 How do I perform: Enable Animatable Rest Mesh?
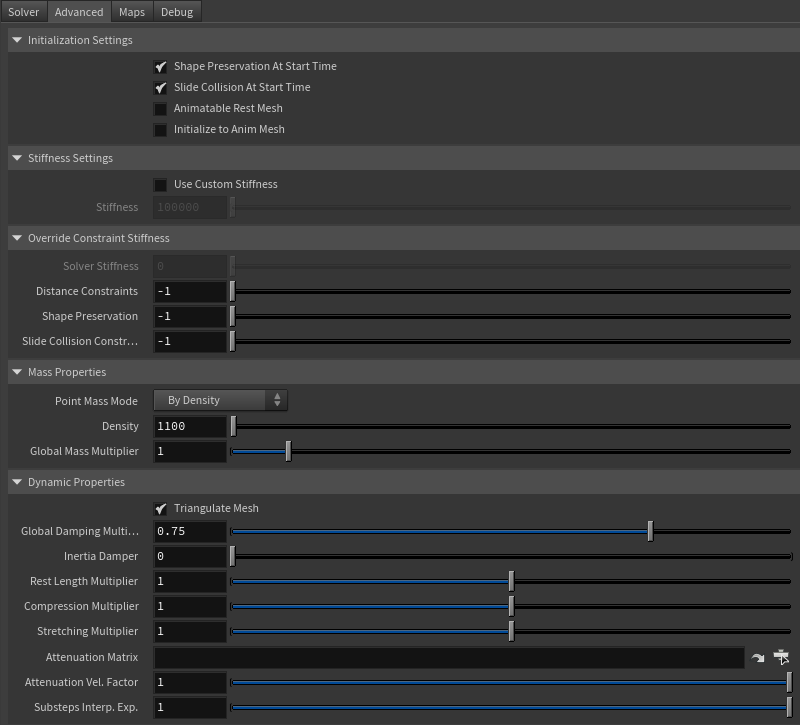[x=161, y=108]
